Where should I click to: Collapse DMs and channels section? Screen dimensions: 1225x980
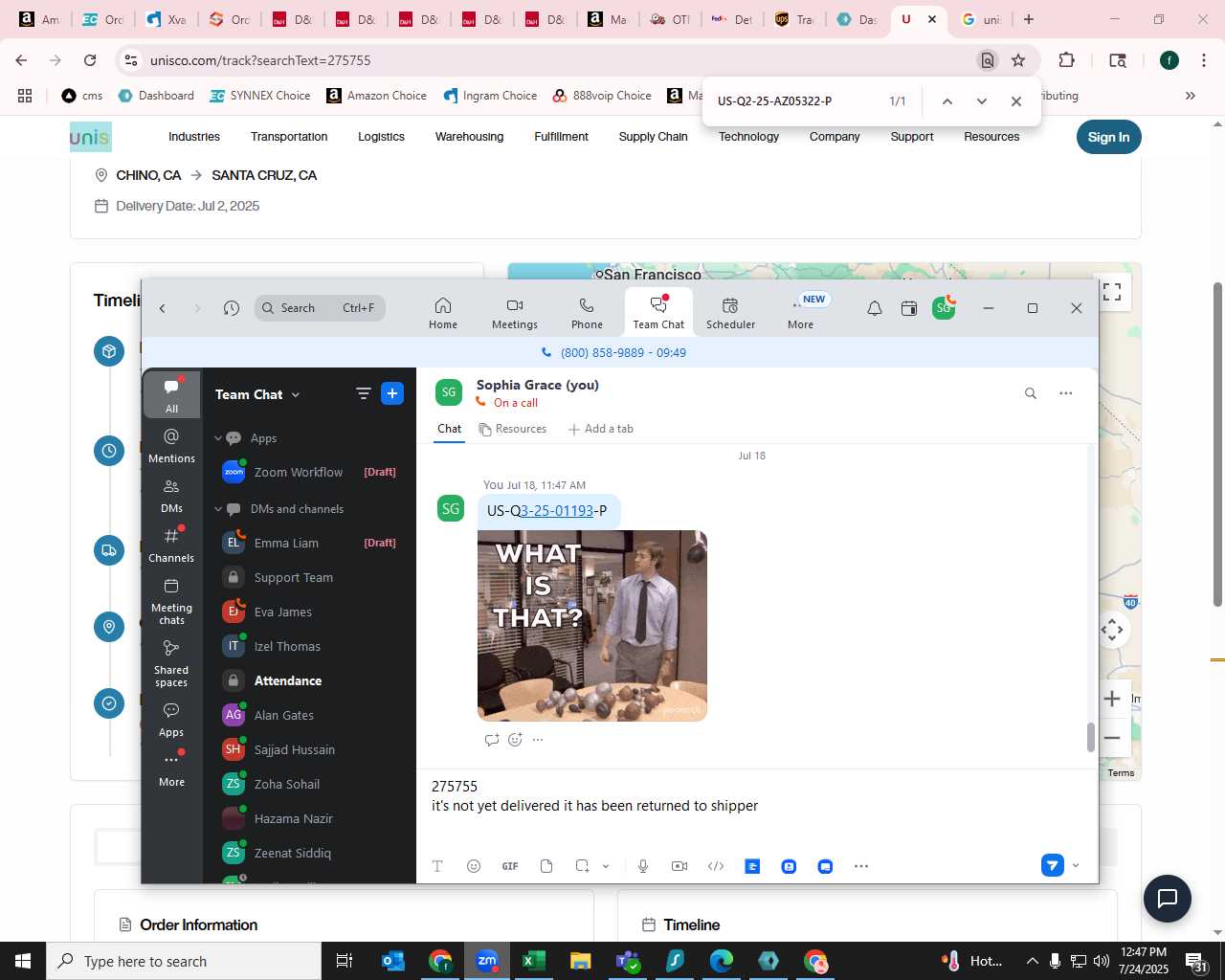tap(218, 509)
